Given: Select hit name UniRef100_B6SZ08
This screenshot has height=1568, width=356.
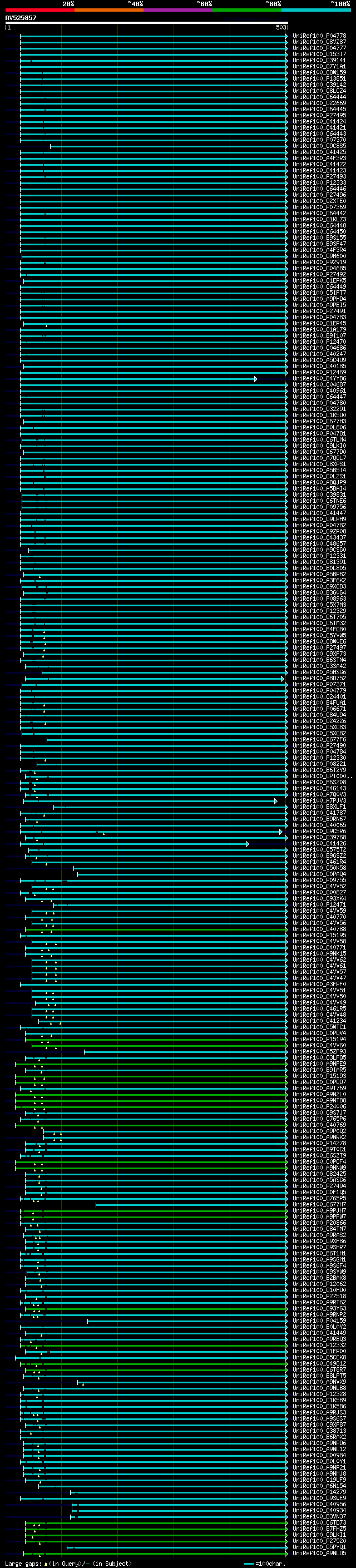Looking at the screenshot, I should tap(319, 782).
